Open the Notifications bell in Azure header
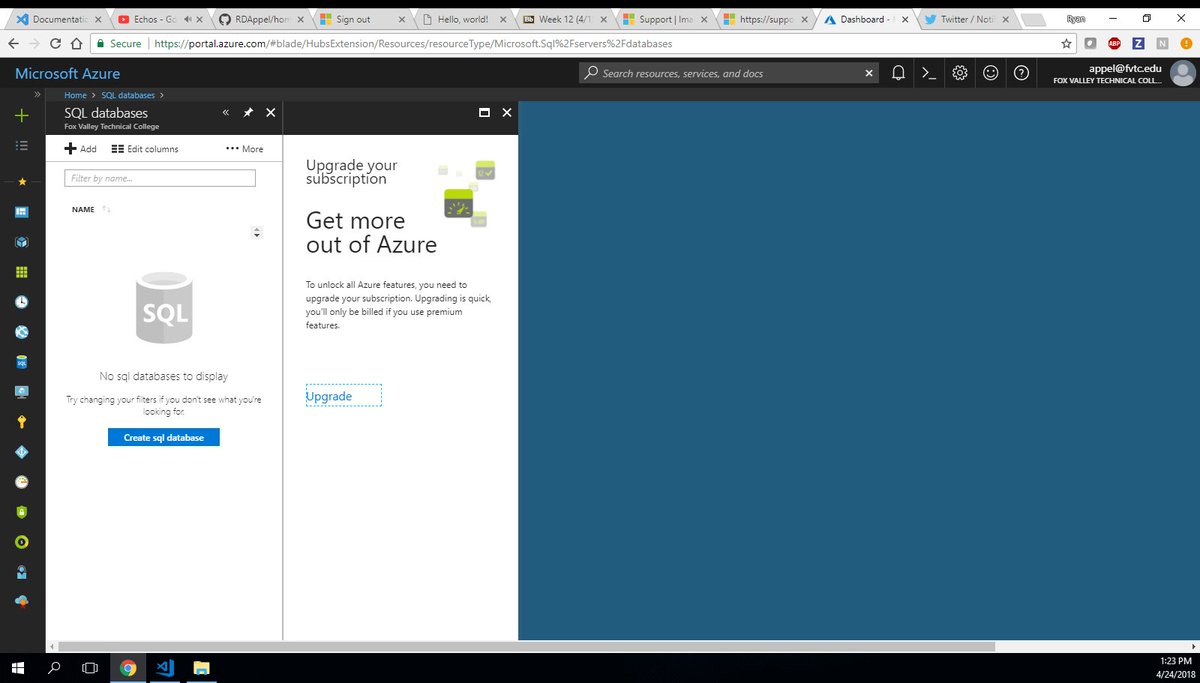Screen dimensions: 1200x683 [899, 73]
